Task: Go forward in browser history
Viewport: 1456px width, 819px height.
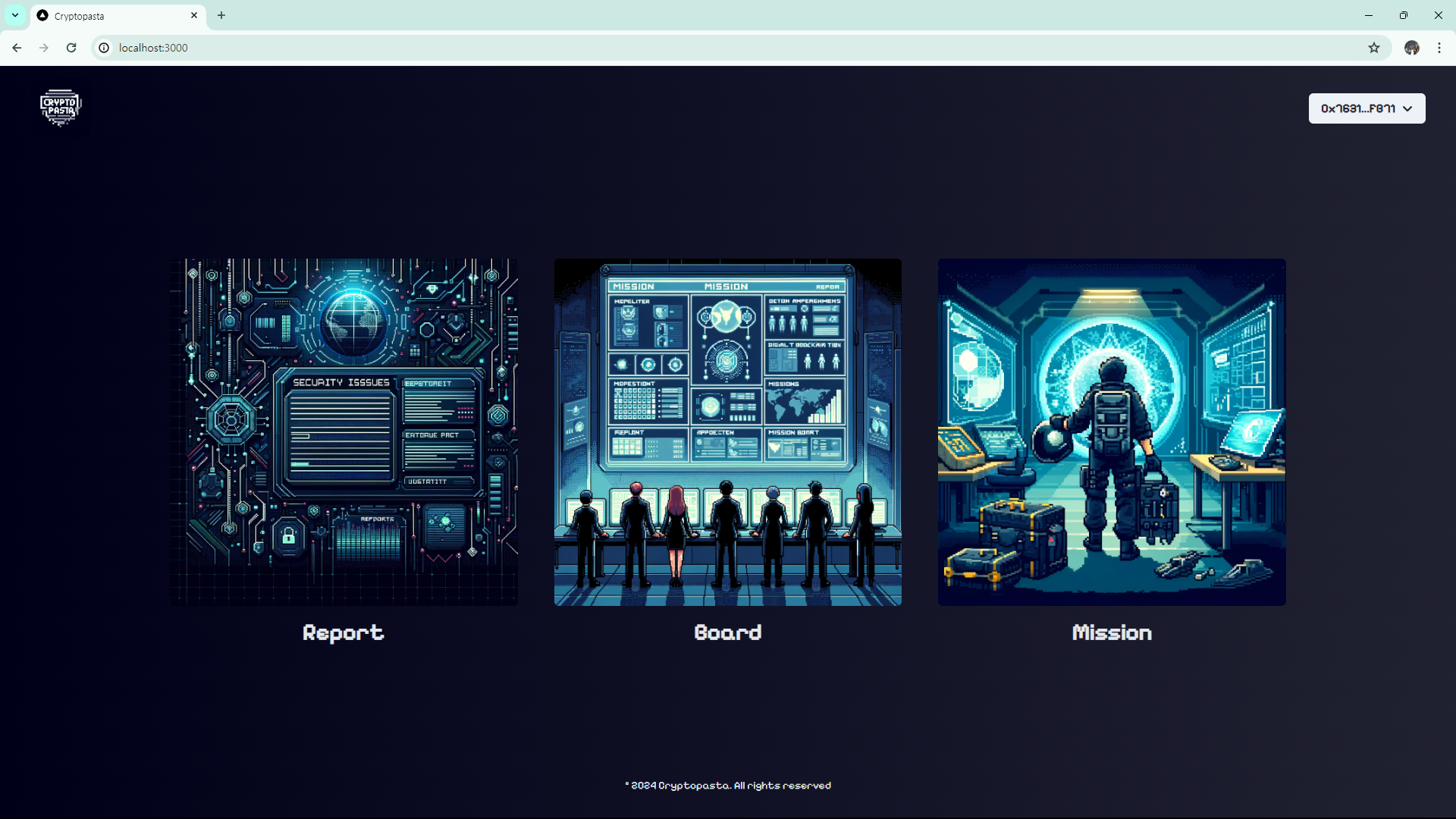Action: coord(44,48)
